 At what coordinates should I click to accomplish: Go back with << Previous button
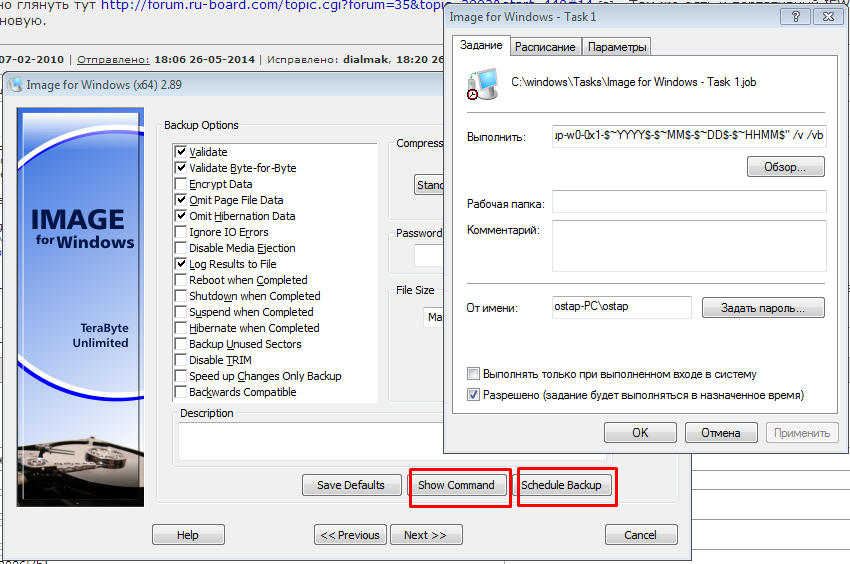350,535
